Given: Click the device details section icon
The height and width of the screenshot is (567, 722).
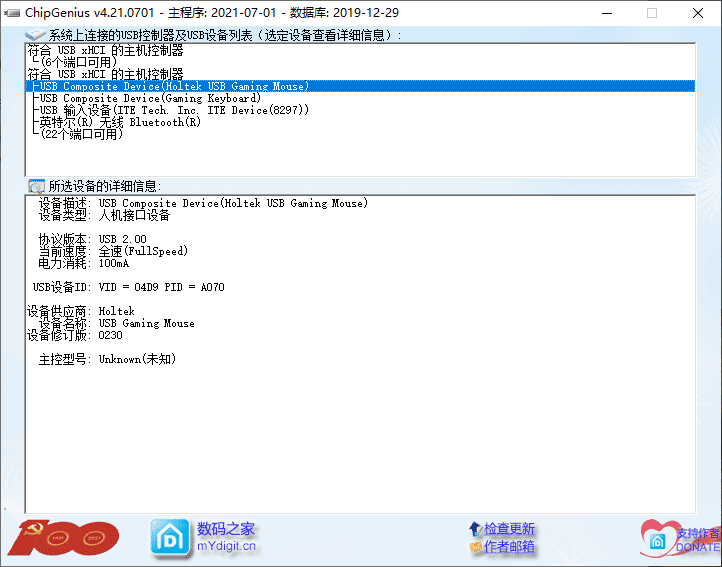Looking at the screenshot, I should (x=35, y=186).
